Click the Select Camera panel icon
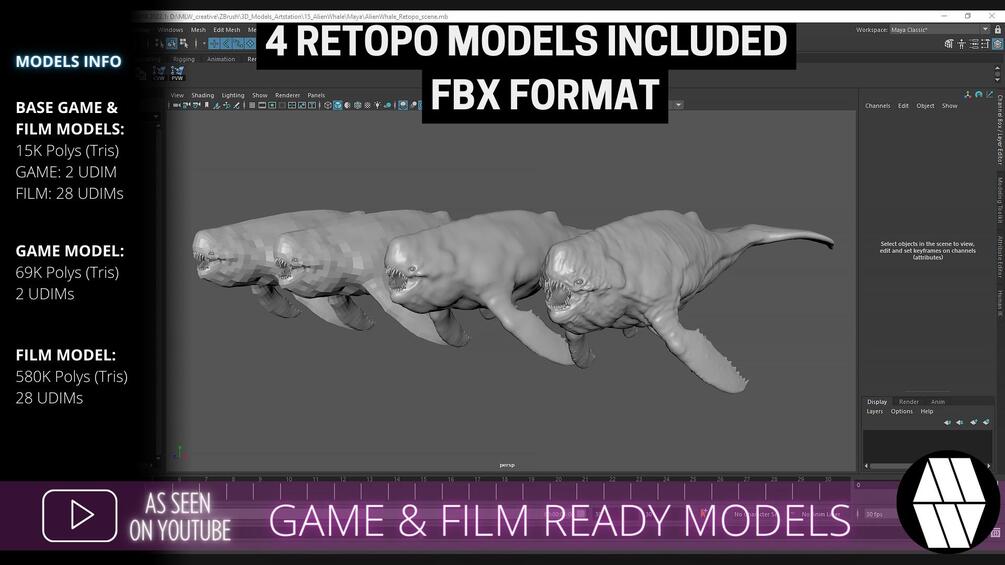The image size is (1005, 565). pos(176,105)
